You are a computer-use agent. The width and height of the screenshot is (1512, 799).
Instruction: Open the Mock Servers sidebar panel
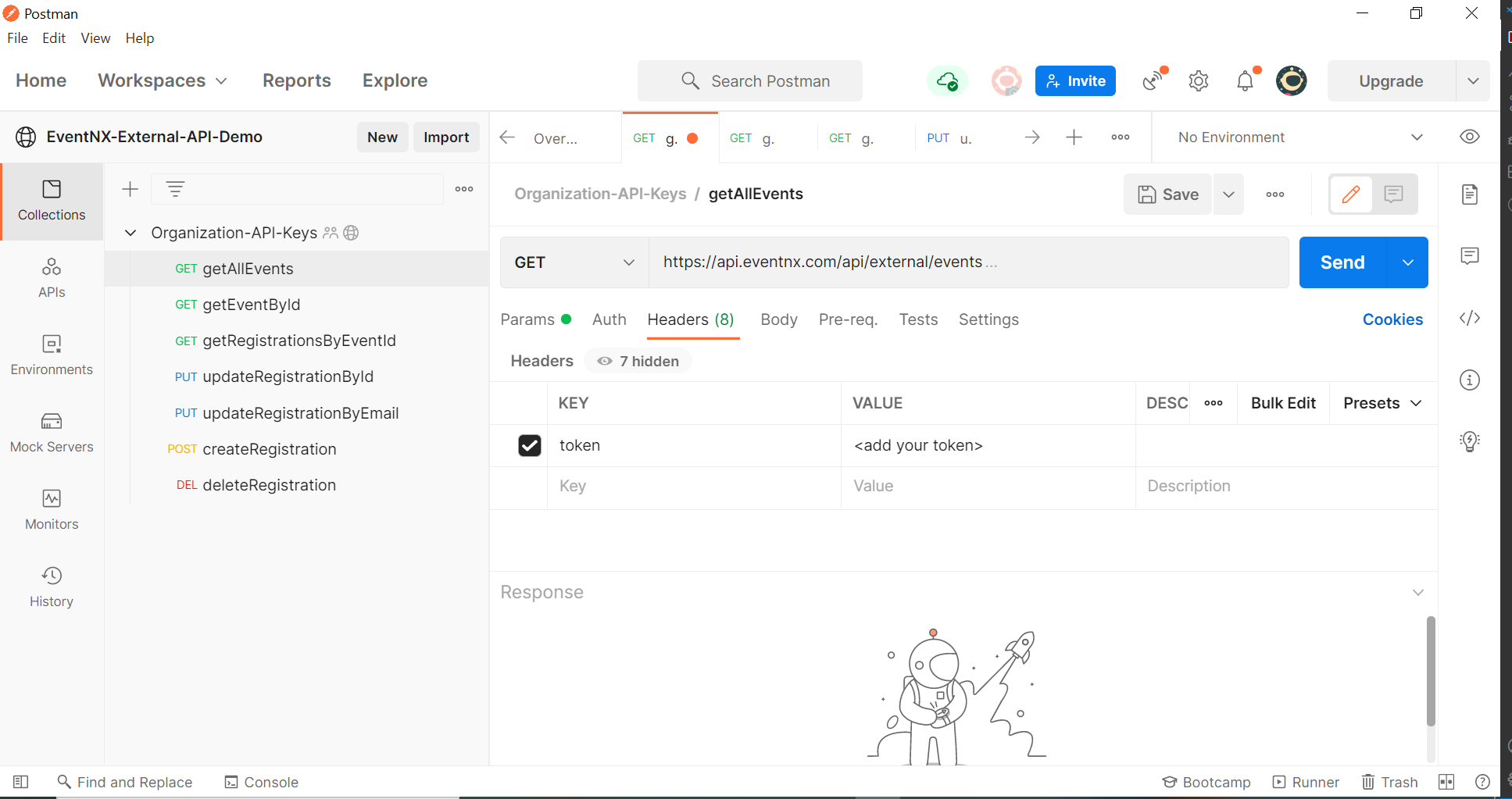[52, 432]
